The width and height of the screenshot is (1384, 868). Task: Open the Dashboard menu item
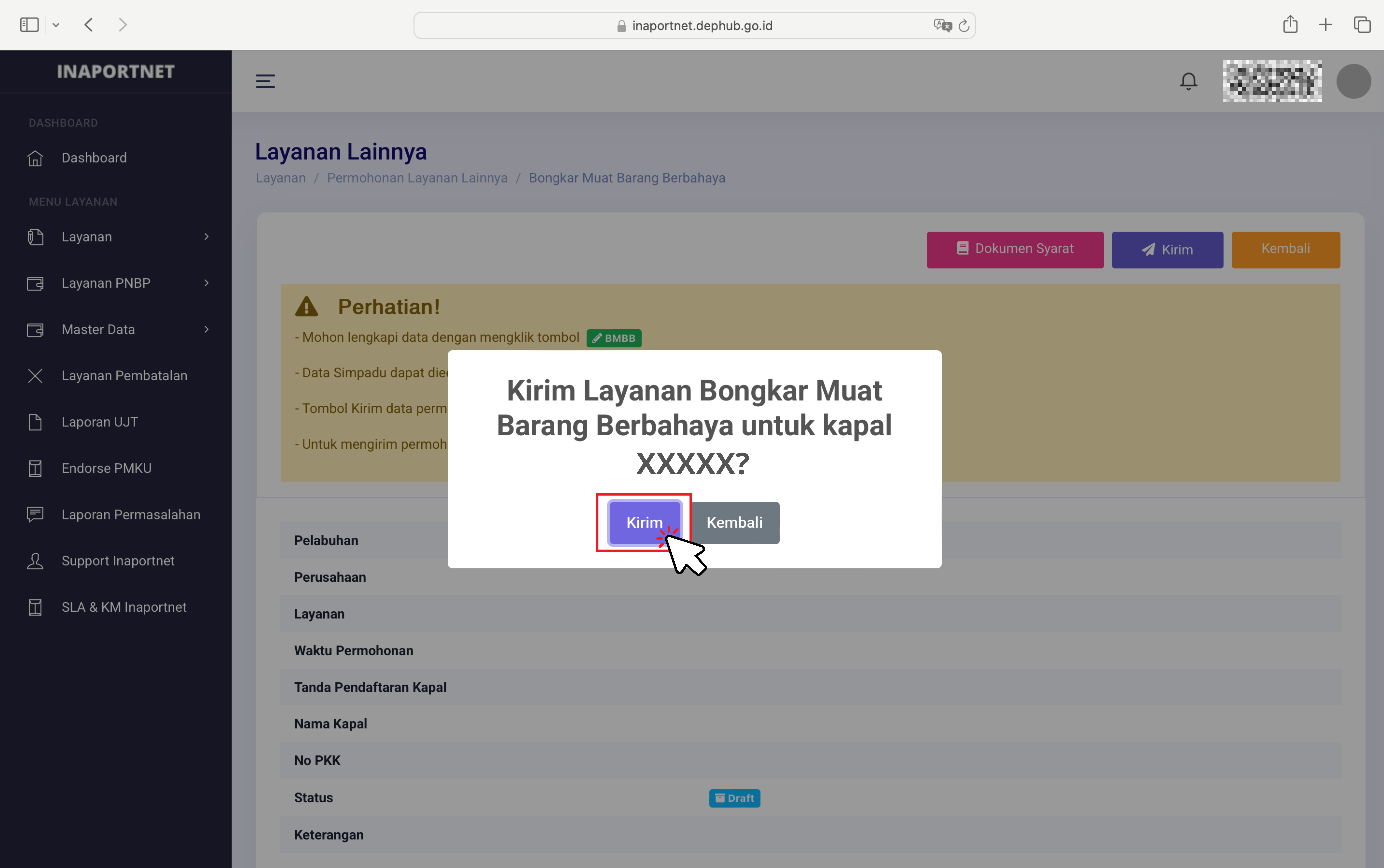coord(94,158)
